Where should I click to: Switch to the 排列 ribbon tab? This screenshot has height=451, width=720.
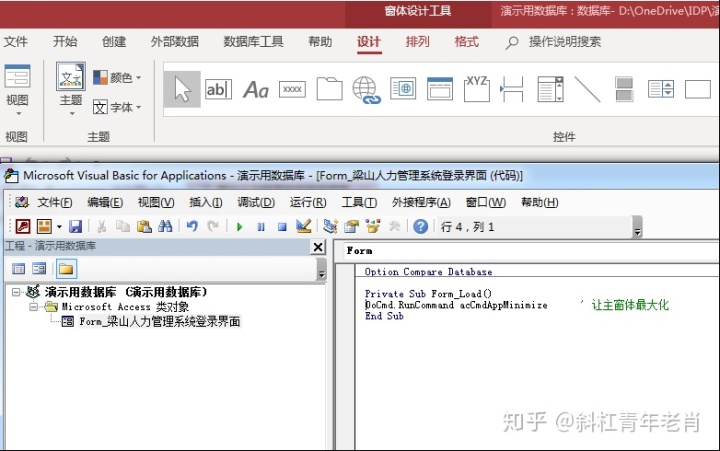click(x=417, y=42)
